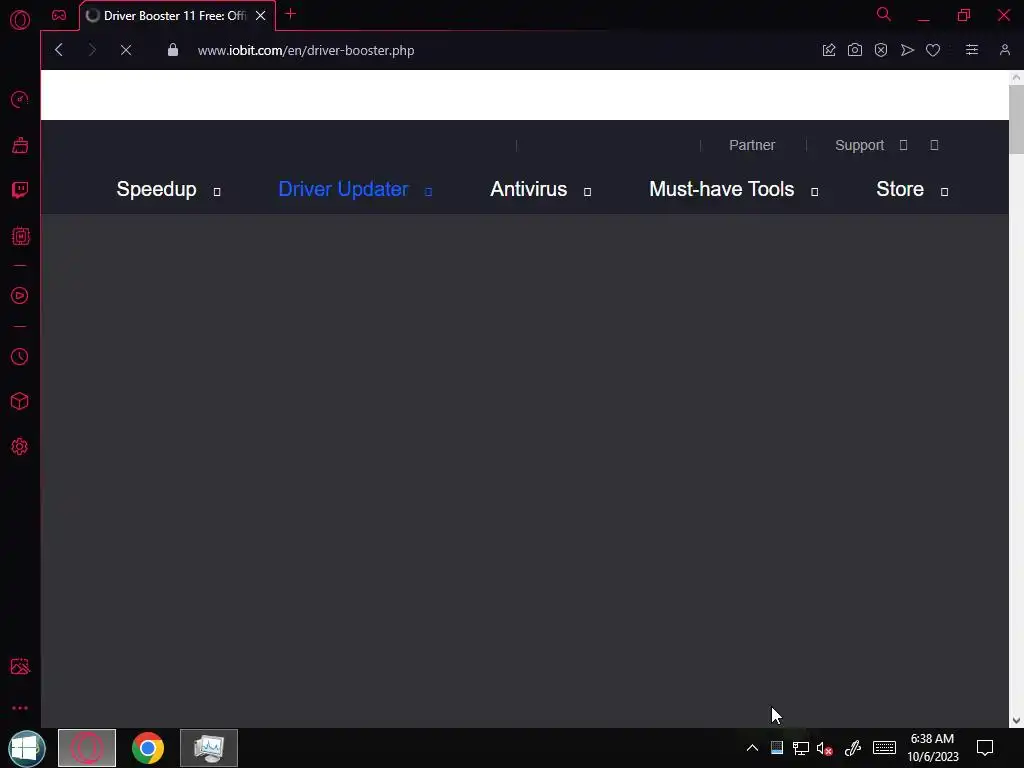Take a snapshot with the camera icon
Viewport: 1024px width, 768px height.
[855, 50]
